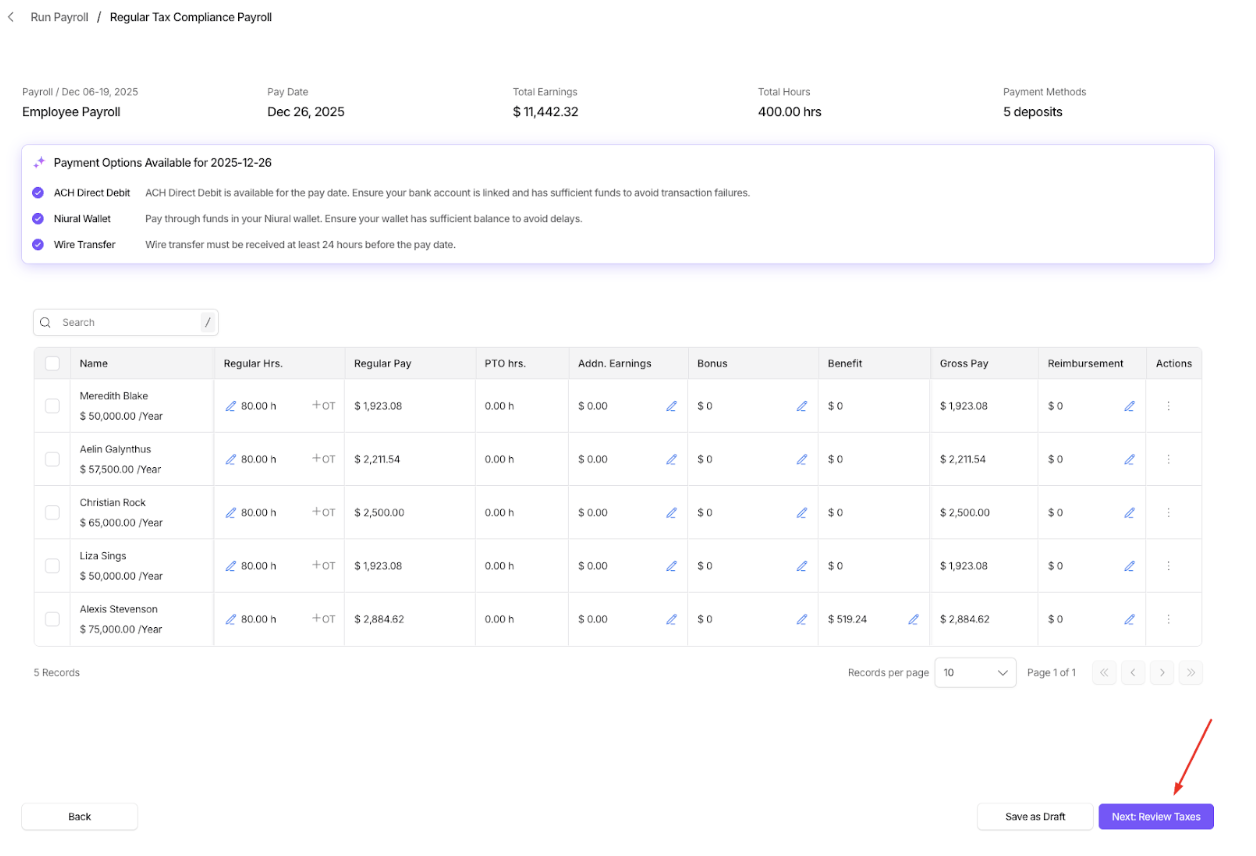Click the back arrow beside Run Payroll
This screenshot has width=1256, height=856.
(x=11, y=17)
